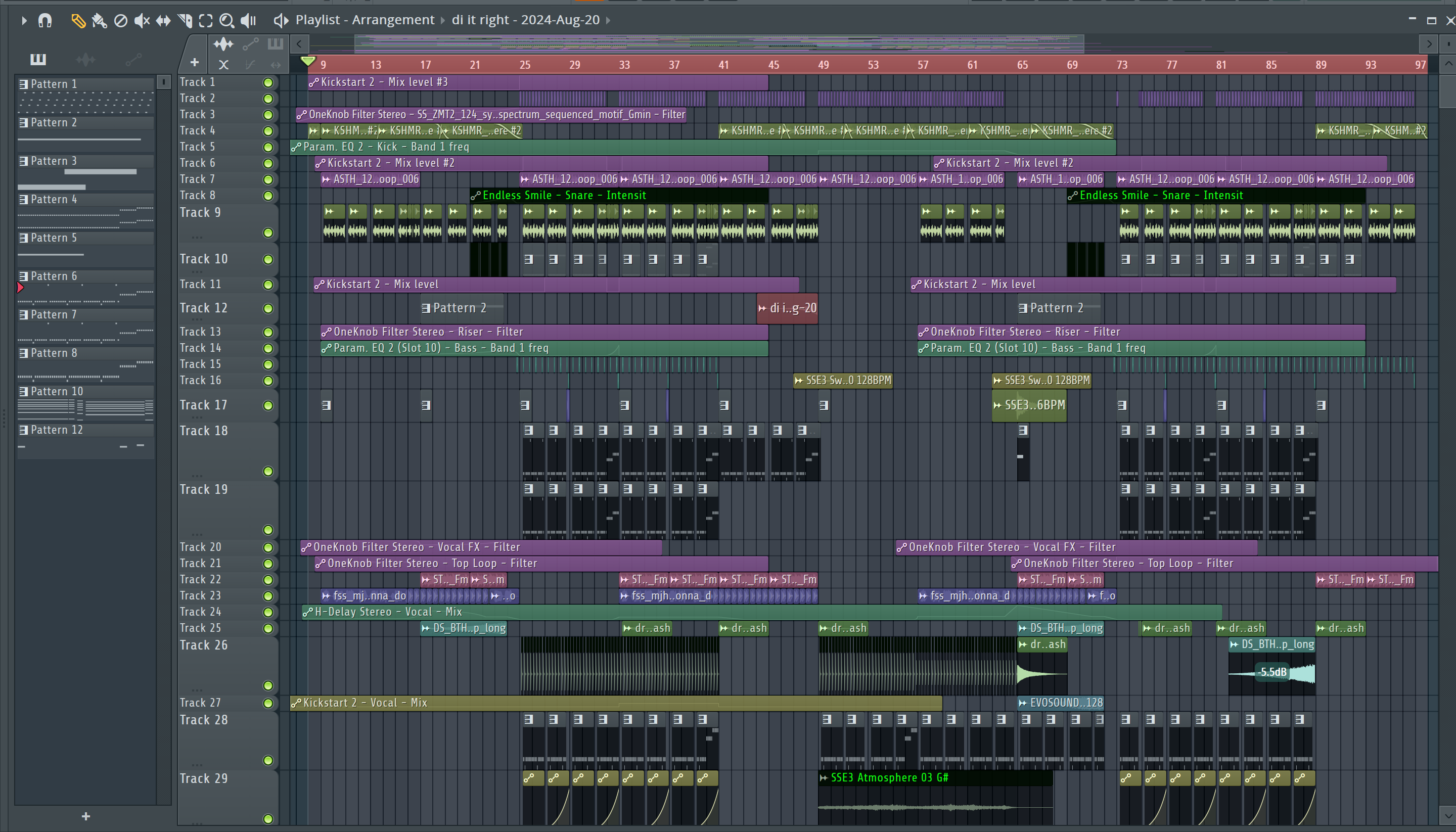Select the Slip tool
1456x832 pixels.
tap(163, 21)
